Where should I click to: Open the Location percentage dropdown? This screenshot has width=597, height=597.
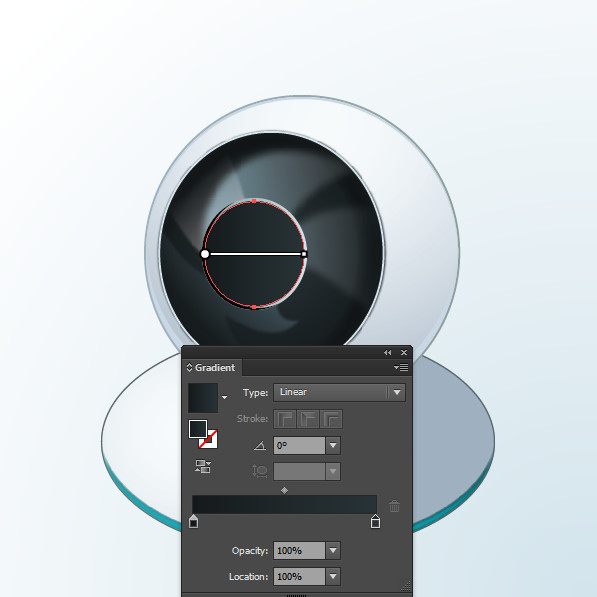click(333, 576)
